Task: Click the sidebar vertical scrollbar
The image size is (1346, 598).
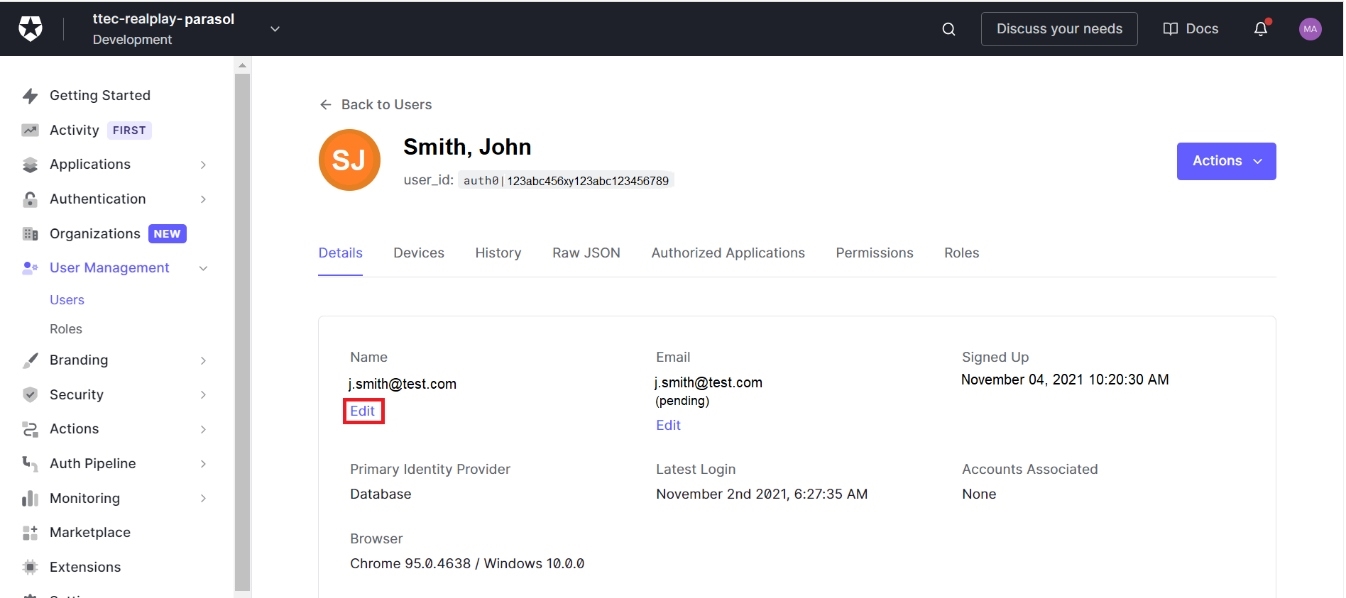Action: pos(242,330)
